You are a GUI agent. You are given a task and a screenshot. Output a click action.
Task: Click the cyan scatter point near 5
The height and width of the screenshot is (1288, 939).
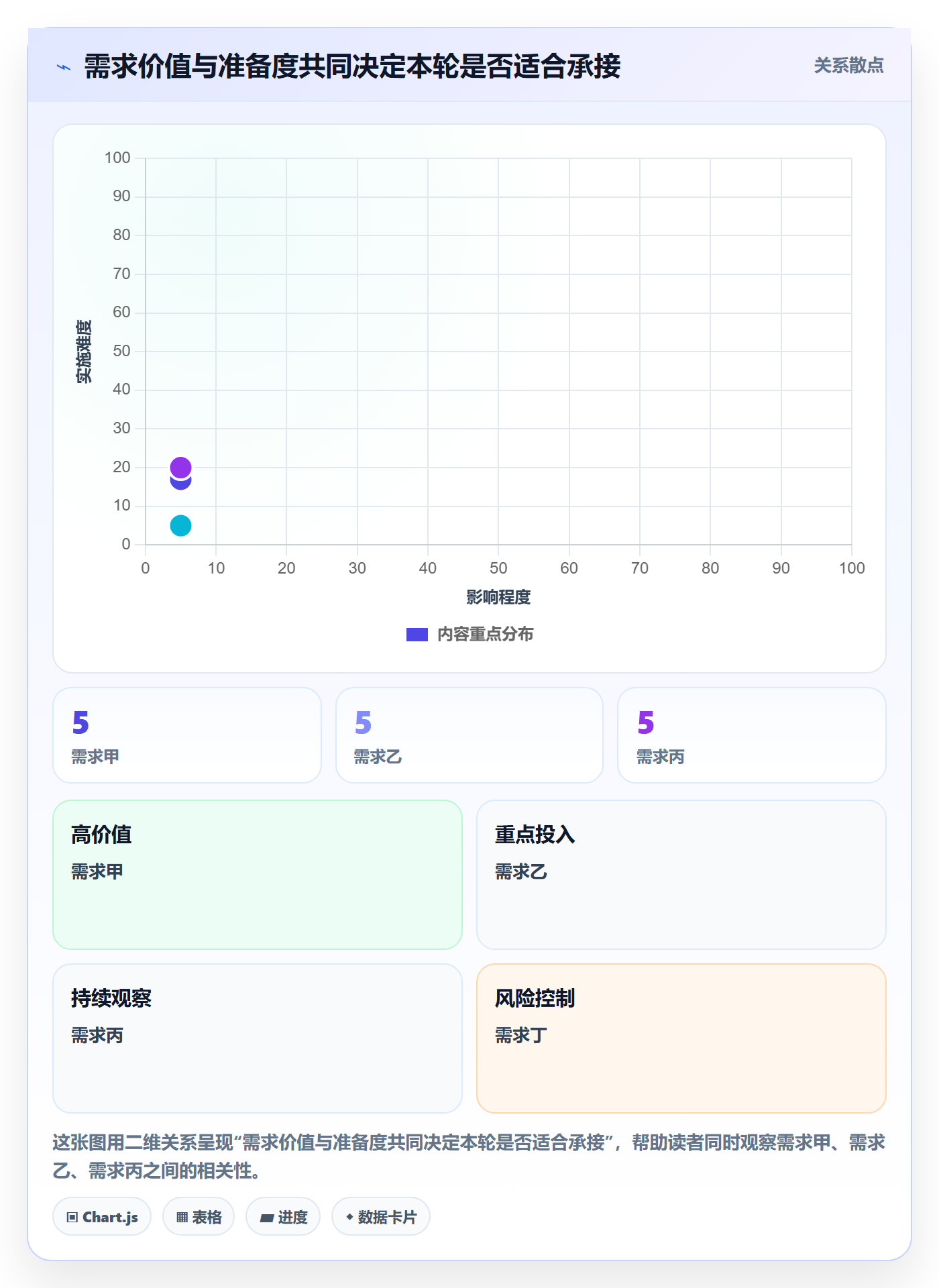pyautogui.click(x=180, y=525)
